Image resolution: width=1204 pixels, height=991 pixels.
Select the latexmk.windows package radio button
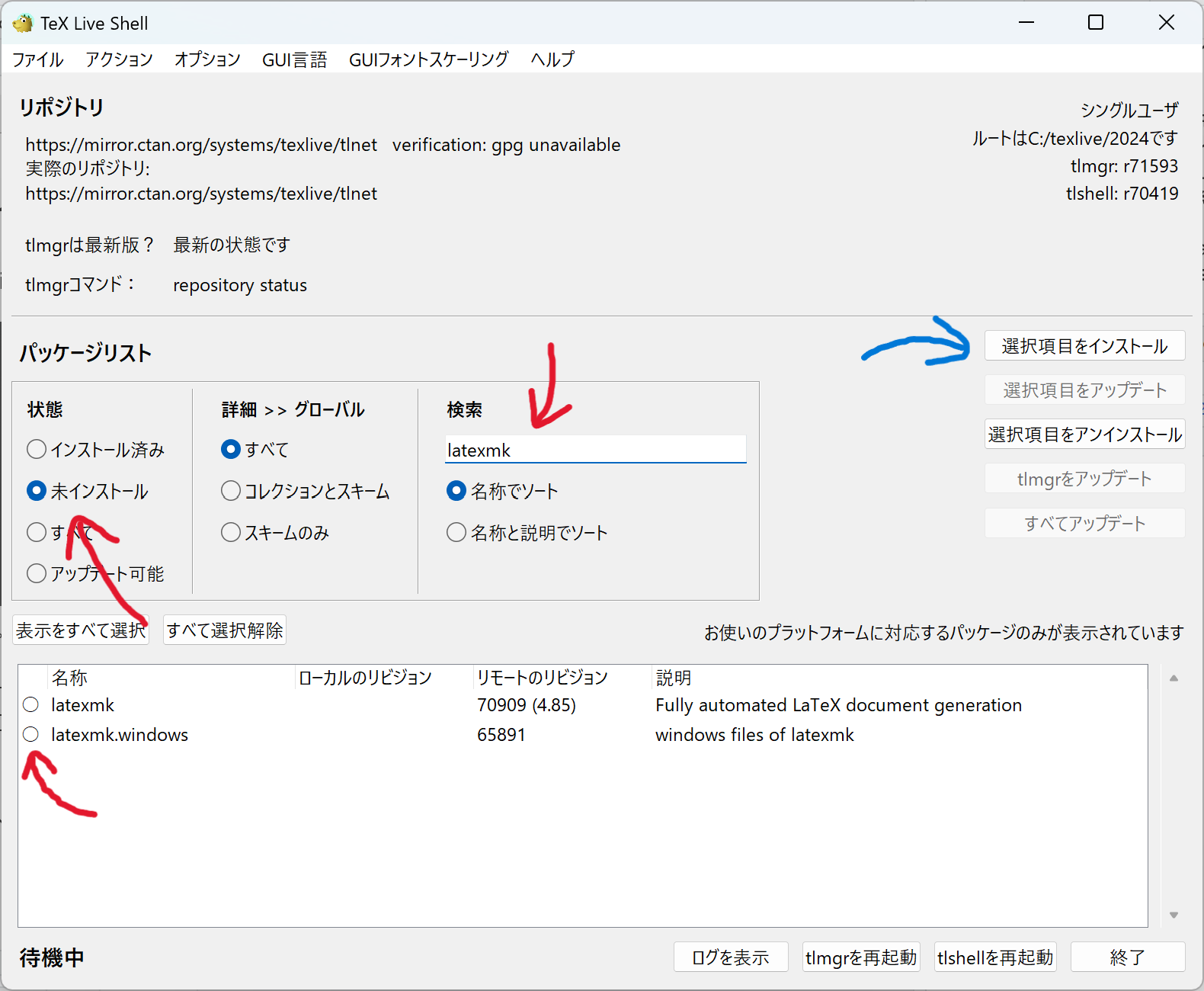tap(30, 734)
